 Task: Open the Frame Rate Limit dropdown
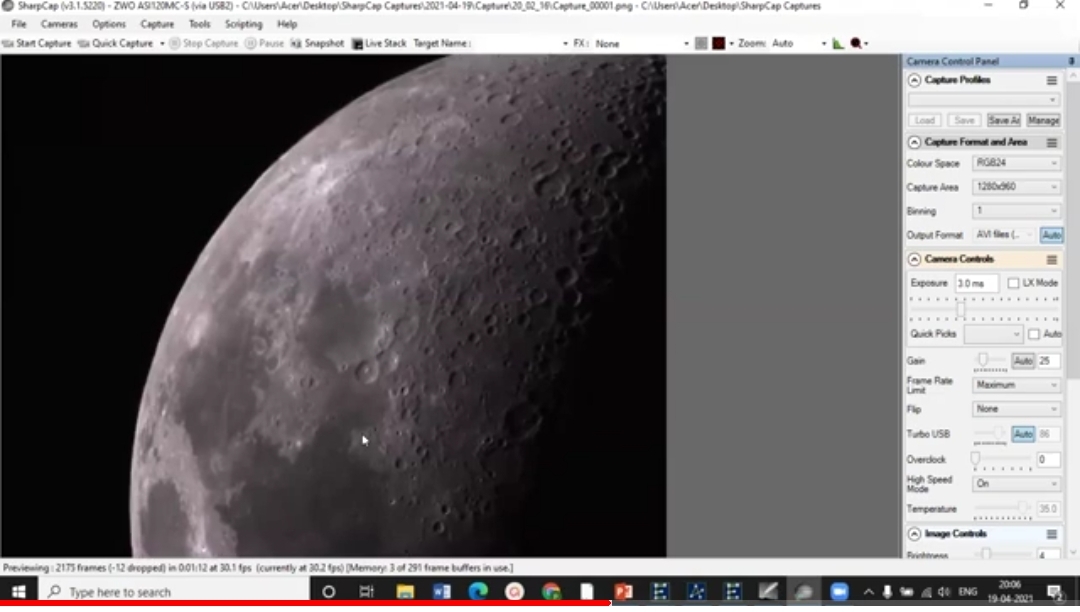(1016, 385)
